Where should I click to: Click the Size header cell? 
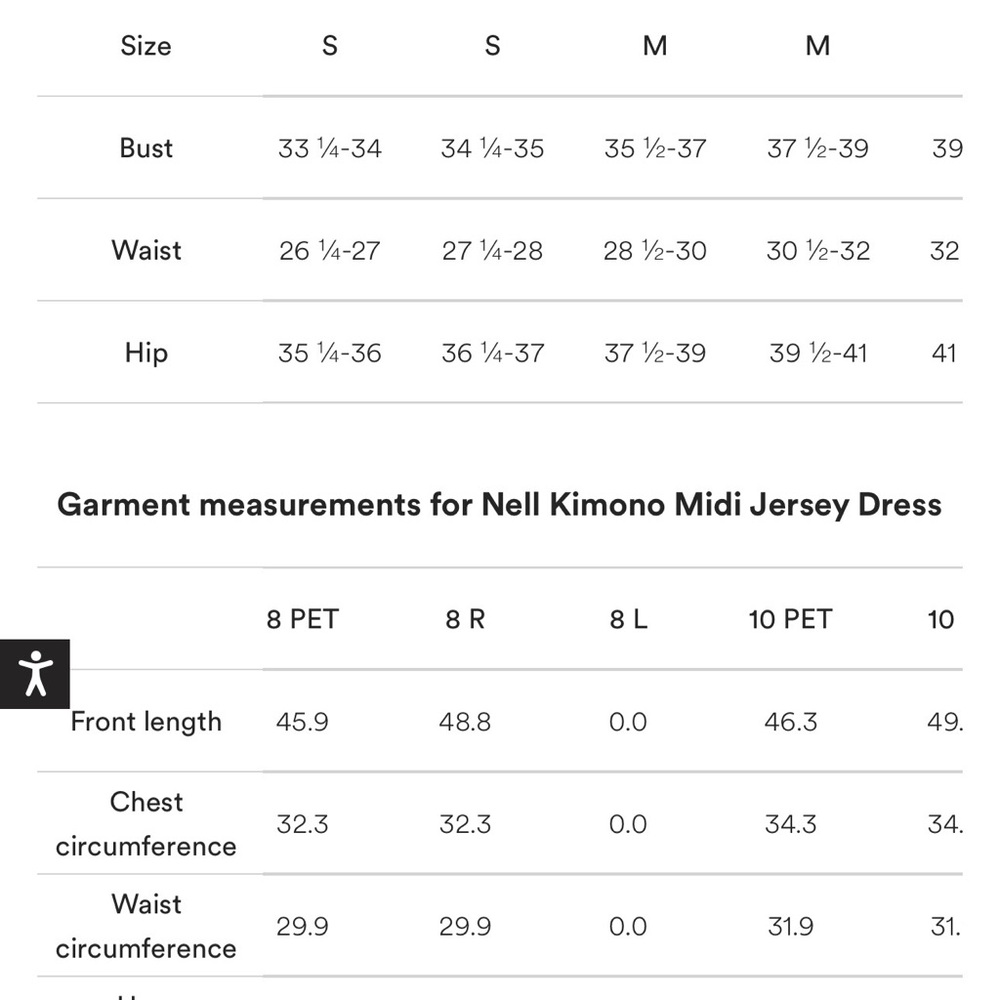[x=146, y=46]
